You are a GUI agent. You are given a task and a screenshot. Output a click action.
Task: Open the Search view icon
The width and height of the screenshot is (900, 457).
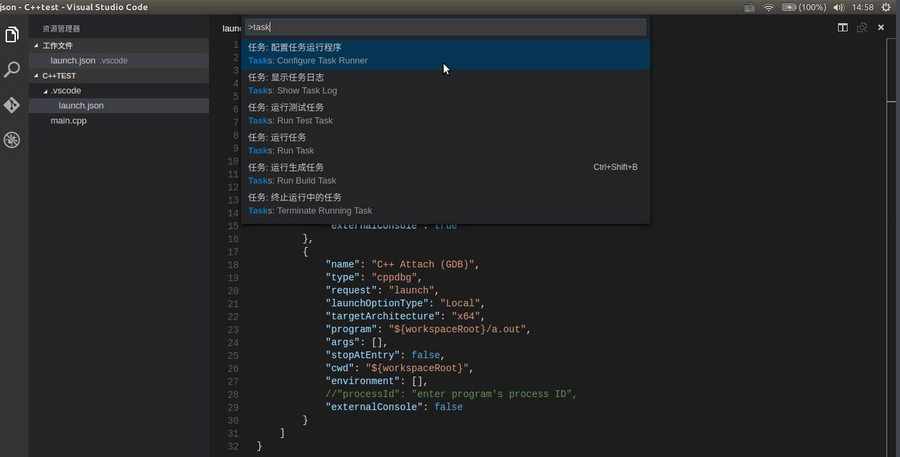tap(12, 69)
